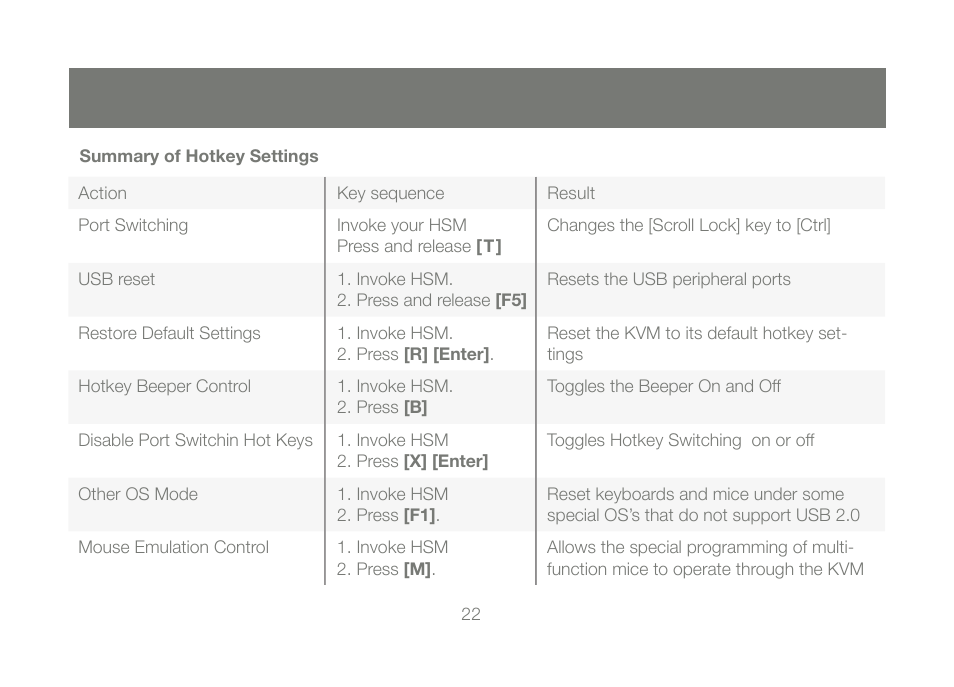Click the Resets the USB peripheral ports text
The image size is (954, 687).
pyautogui.click(x=669, y=279)
